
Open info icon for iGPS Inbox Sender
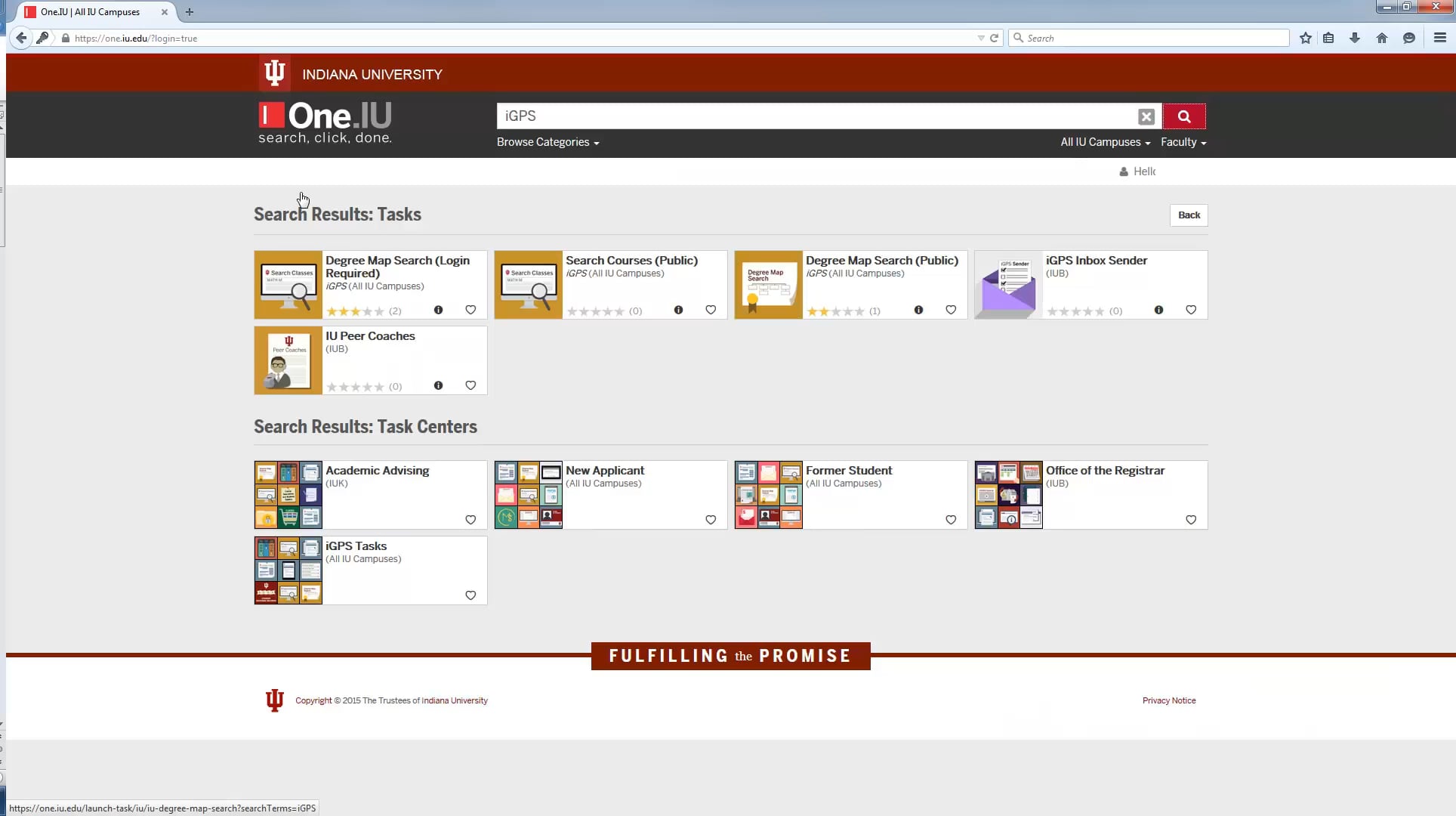coord(1158,310)
